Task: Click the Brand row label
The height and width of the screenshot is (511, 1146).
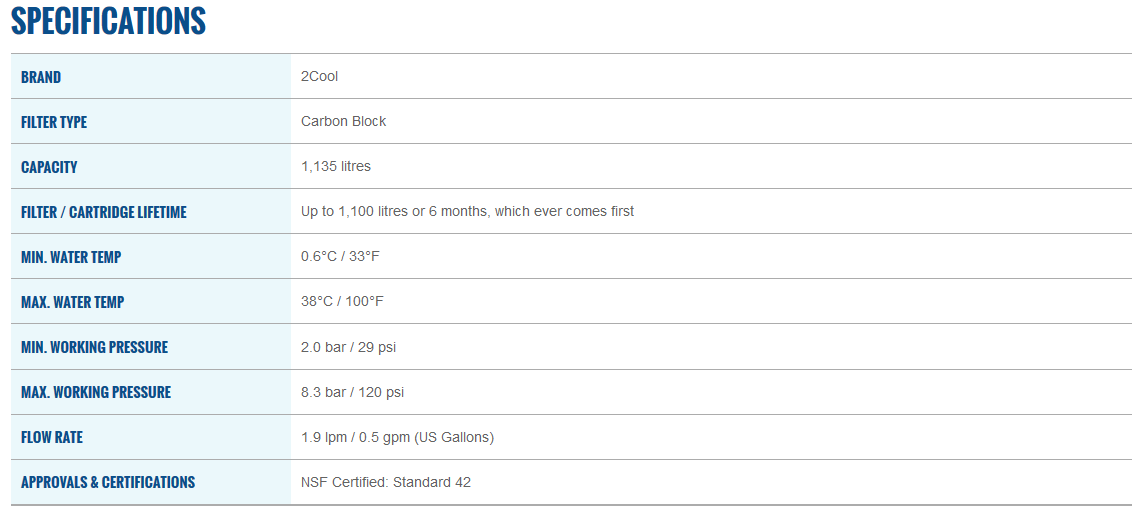Action: tap(41, 77)
